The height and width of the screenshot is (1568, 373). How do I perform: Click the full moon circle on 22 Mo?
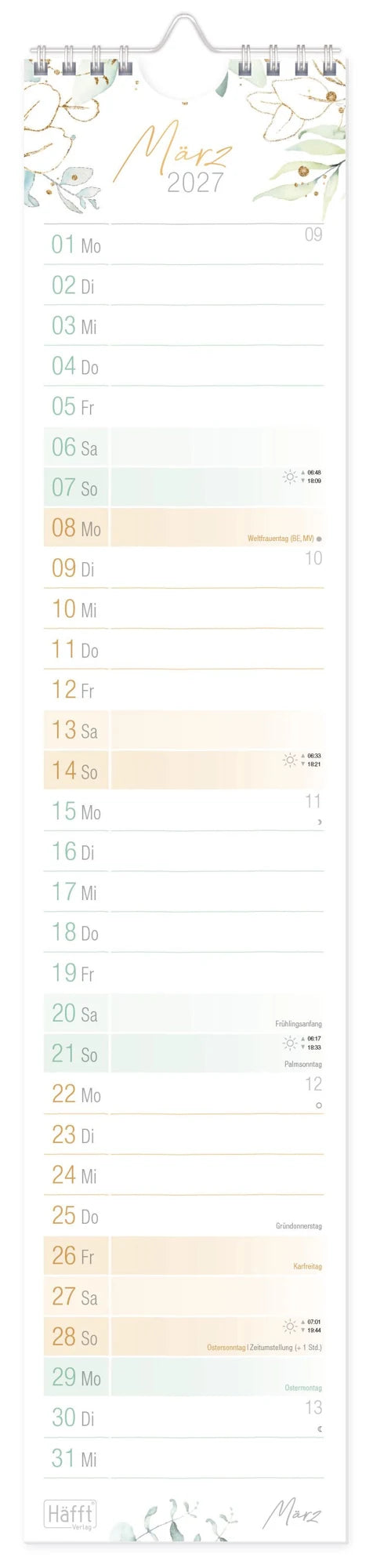point(319,1105)
